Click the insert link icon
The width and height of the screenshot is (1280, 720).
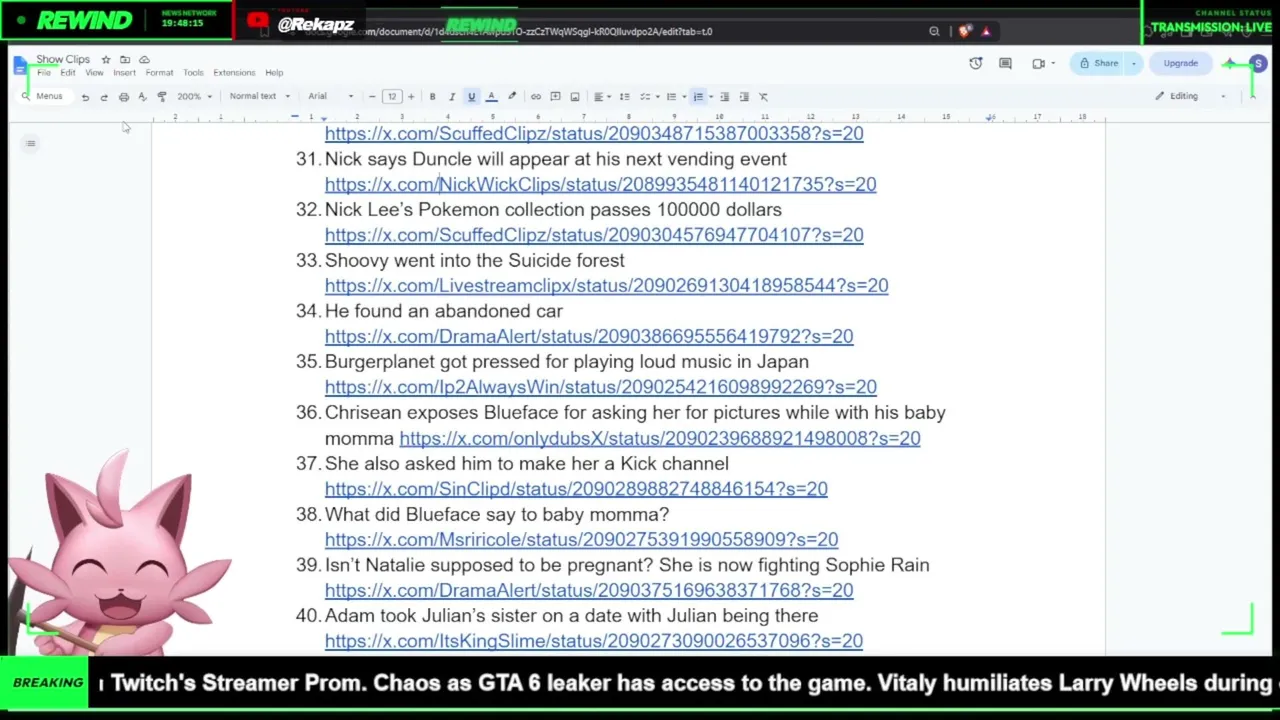coord(536,97)
